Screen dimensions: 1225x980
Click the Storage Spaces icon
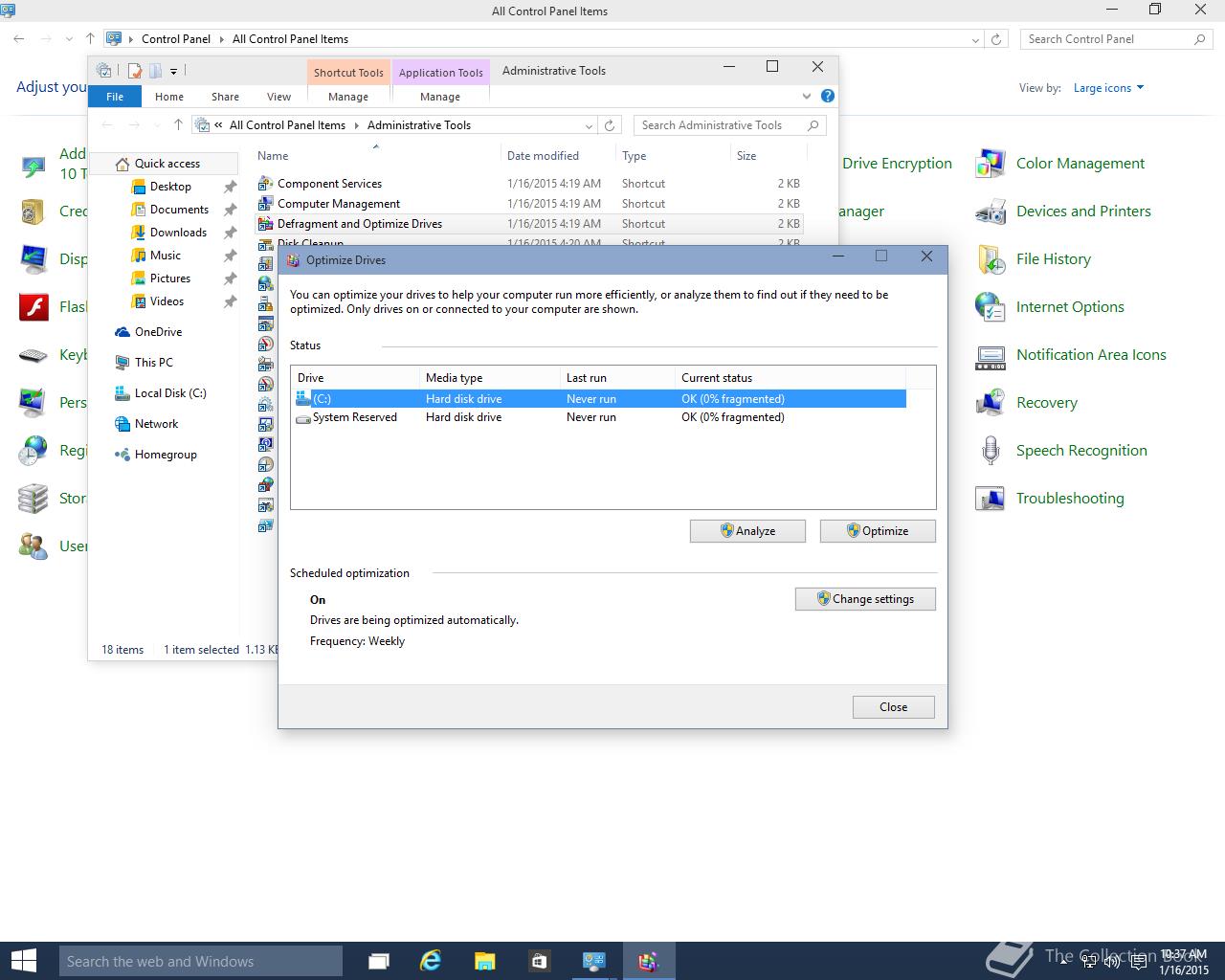(x=33, y=499)
